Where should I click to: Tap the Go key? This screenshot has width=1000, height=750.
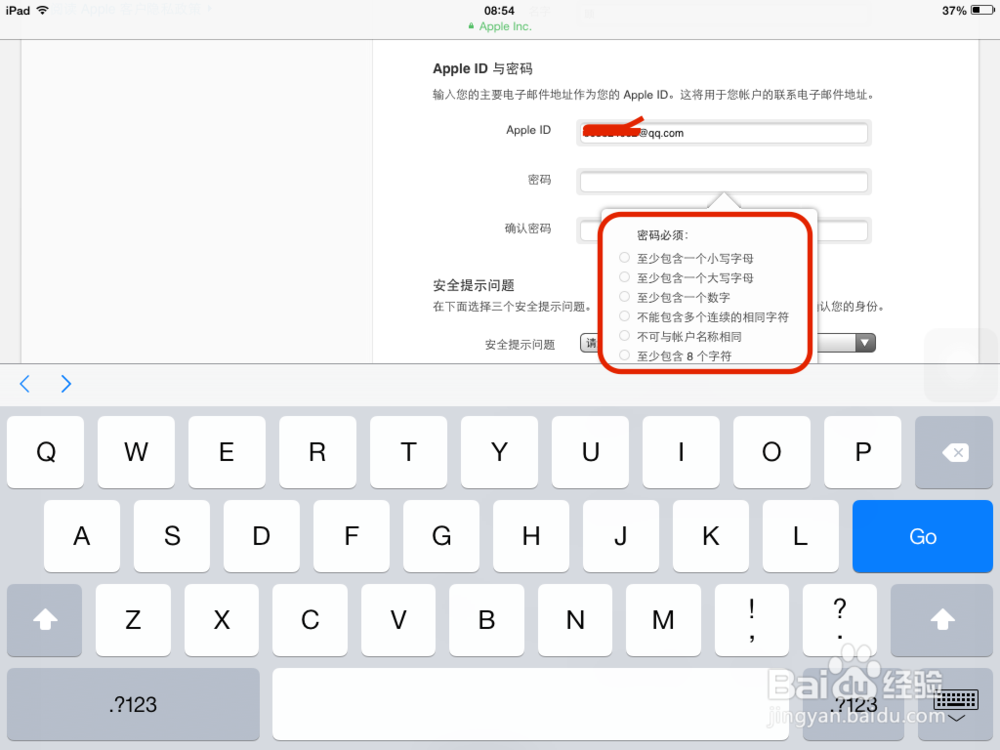922,536
